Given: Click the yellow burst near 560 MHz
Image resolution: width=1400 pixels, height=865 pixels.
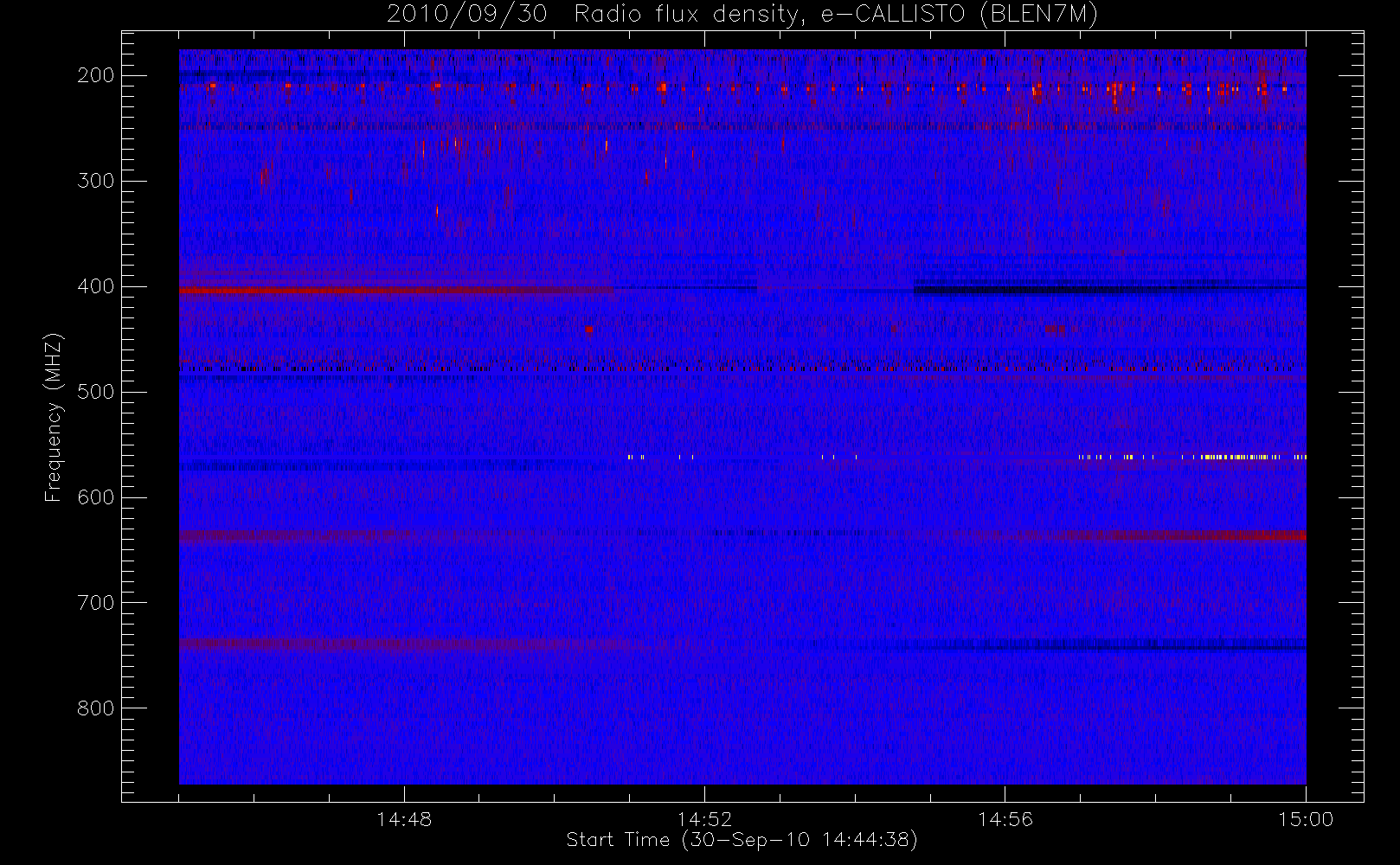Looking at the screenshot, I should click(1242, 457).
